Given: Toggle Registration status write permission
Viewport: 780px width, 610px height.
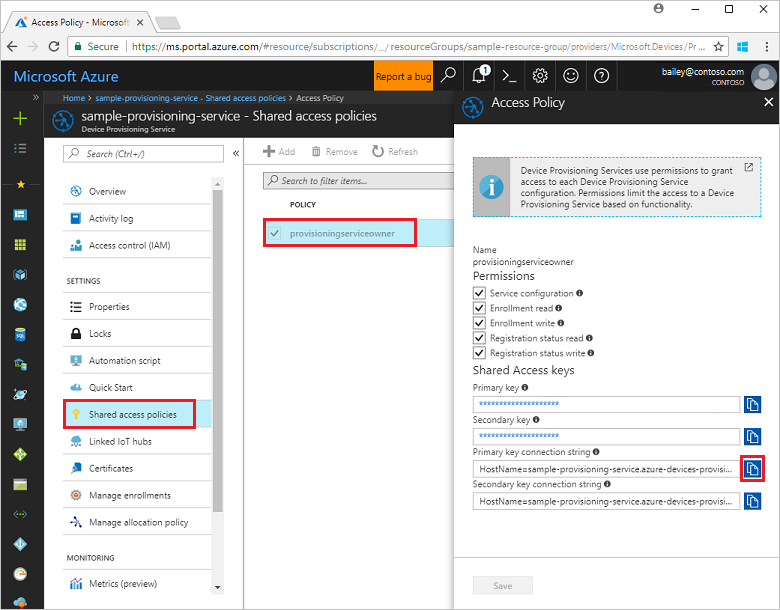Looking at the screenshot, I should 479,353.
